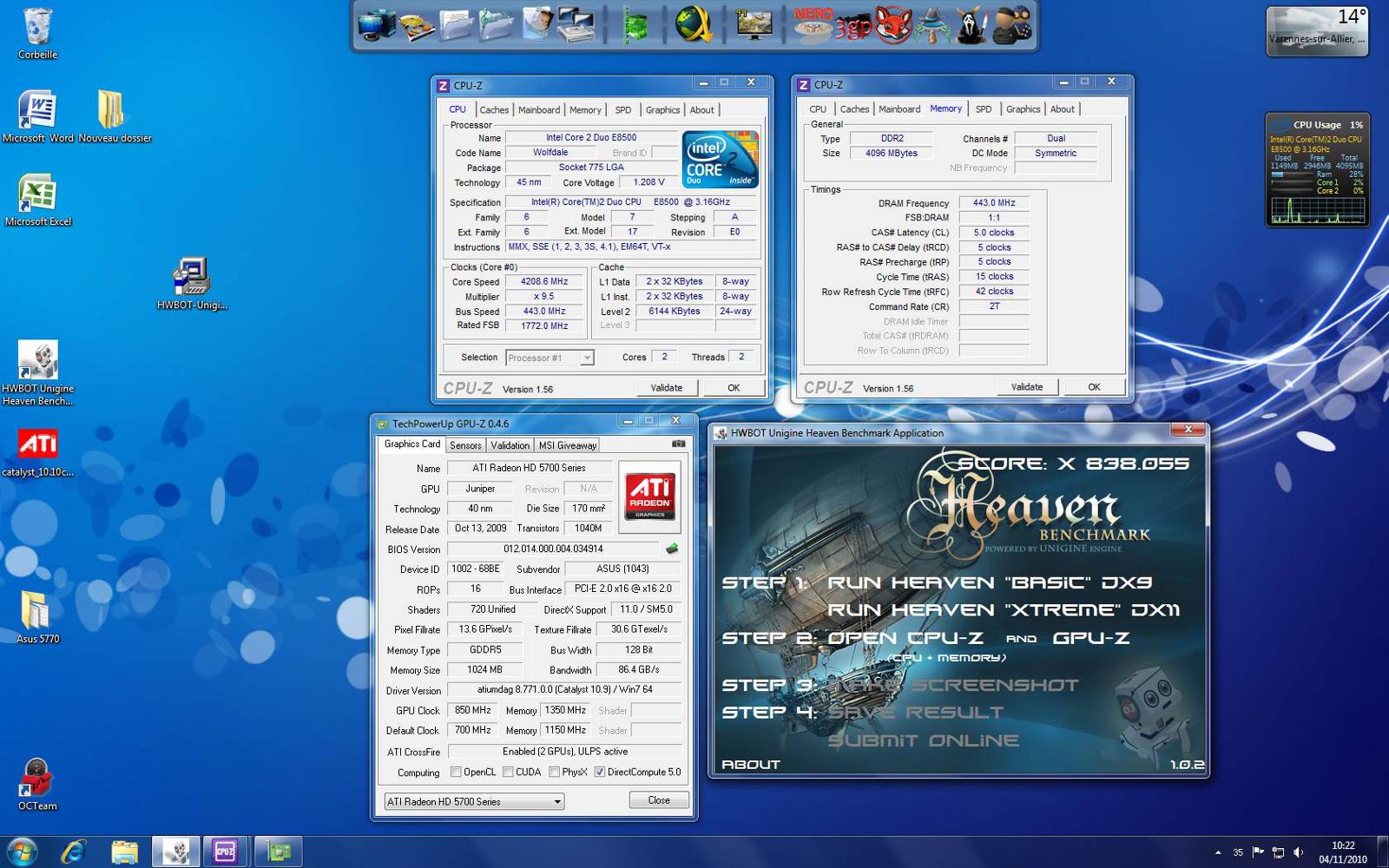Click the Close button in GPU-Z

659,800
